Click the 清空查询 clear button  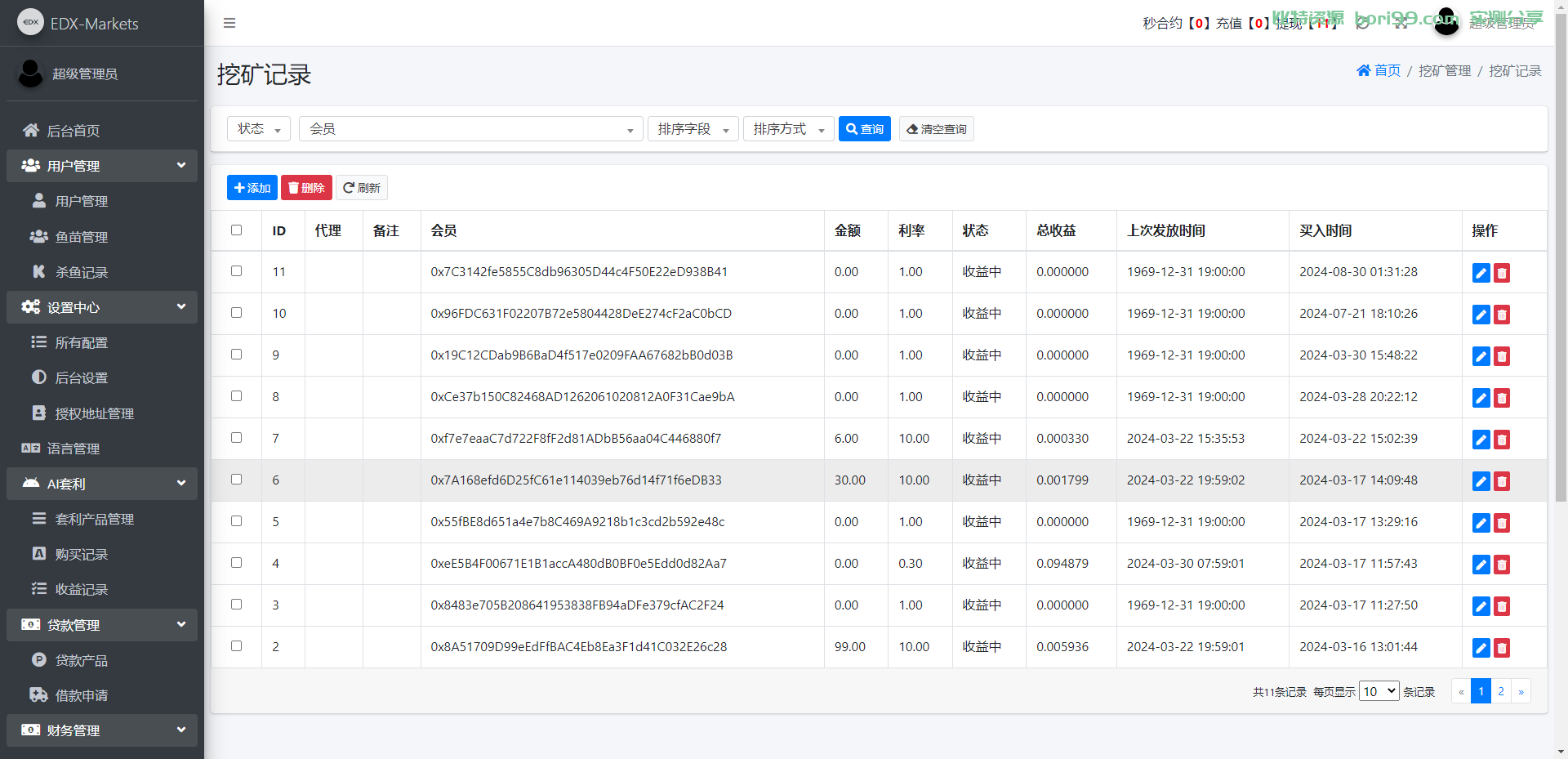pos(937,129)
